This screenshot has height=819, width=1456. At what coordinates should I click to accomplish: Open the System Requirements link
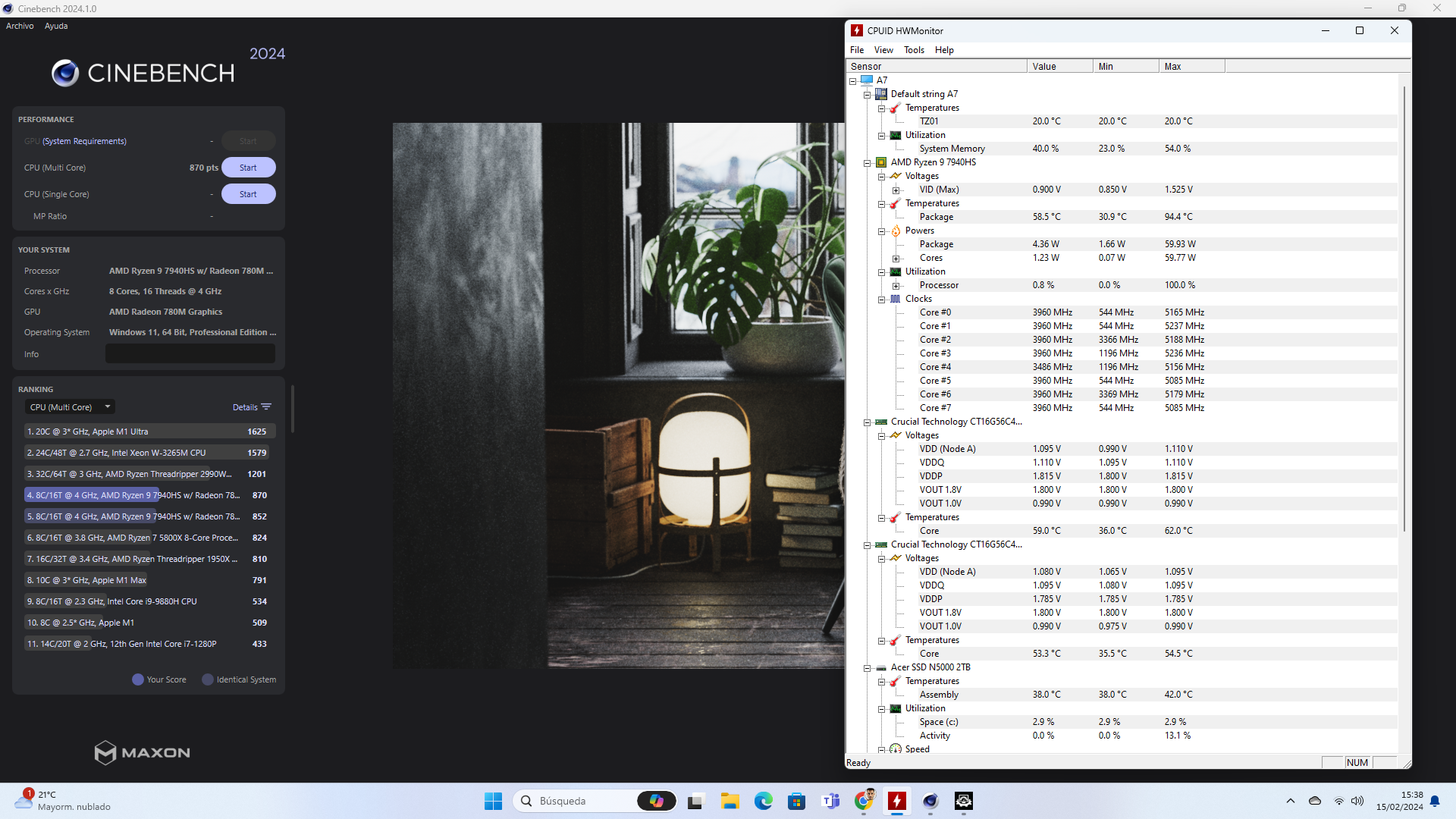(x=84, y=141)
